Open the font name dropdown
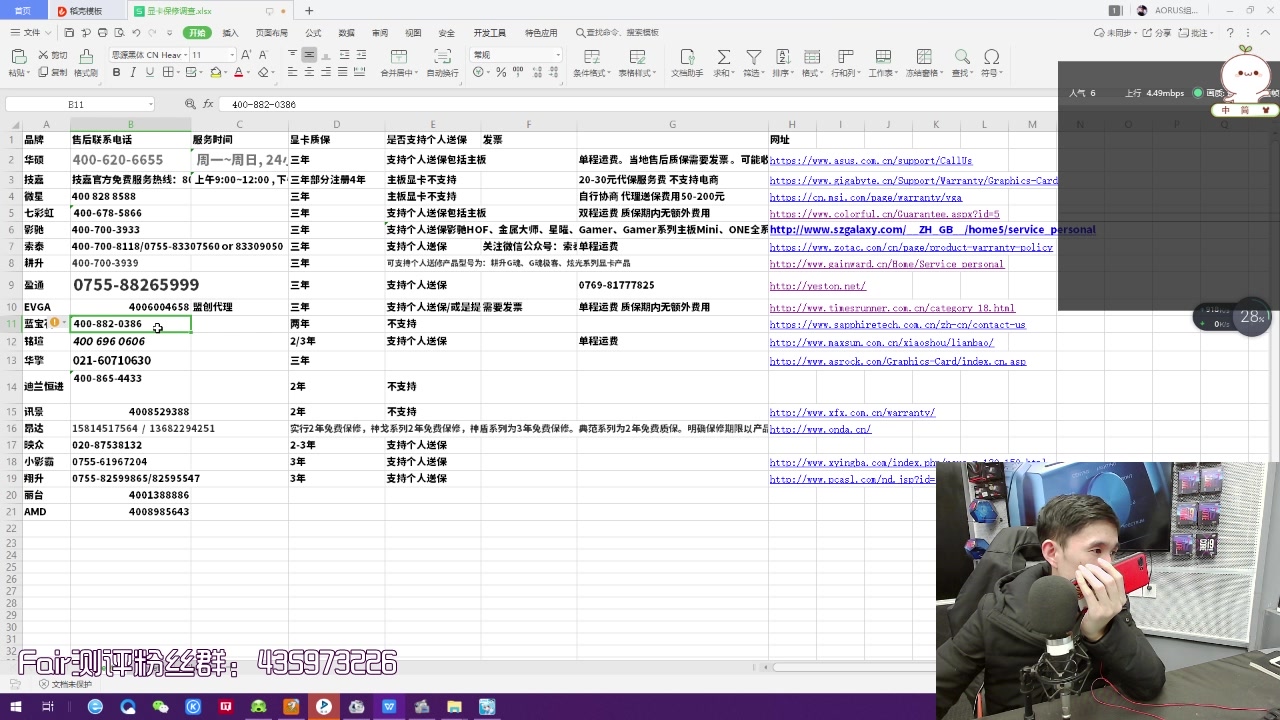Screen dimensions: 1280x720 [185, 55]
